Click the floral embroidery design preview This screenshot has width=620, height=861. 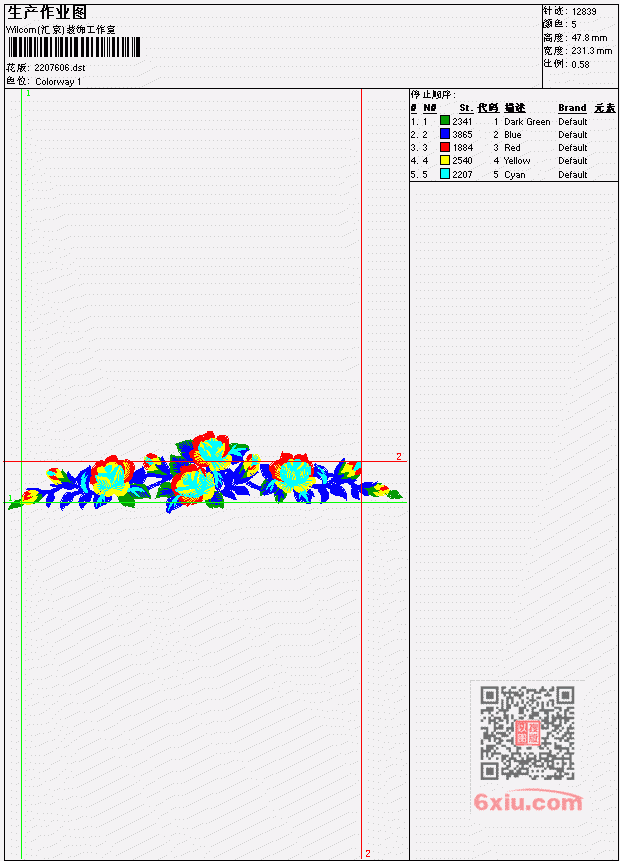[205, 473]
